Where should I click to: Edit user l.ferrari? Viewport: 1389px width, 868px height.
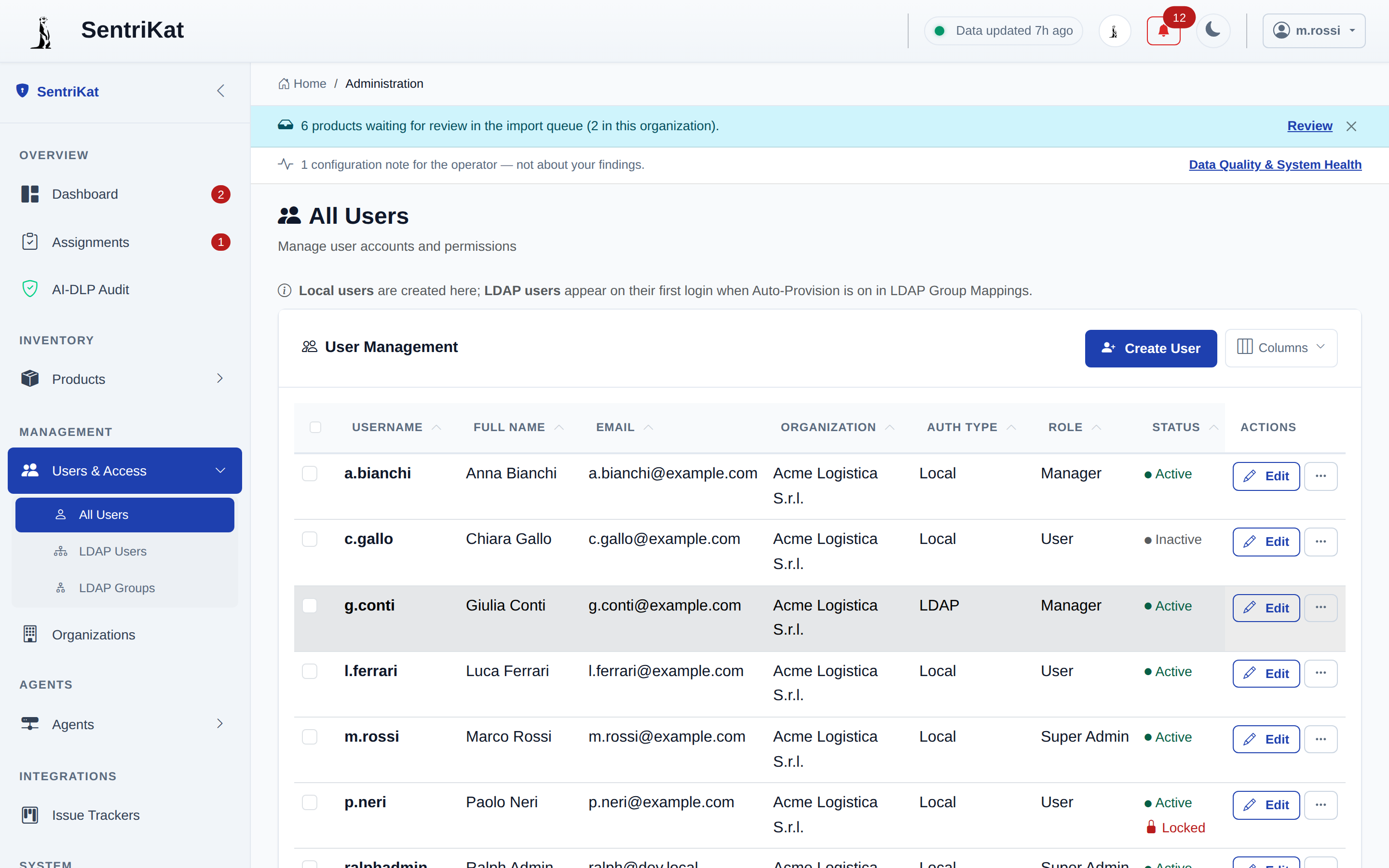click(1266, 673)
